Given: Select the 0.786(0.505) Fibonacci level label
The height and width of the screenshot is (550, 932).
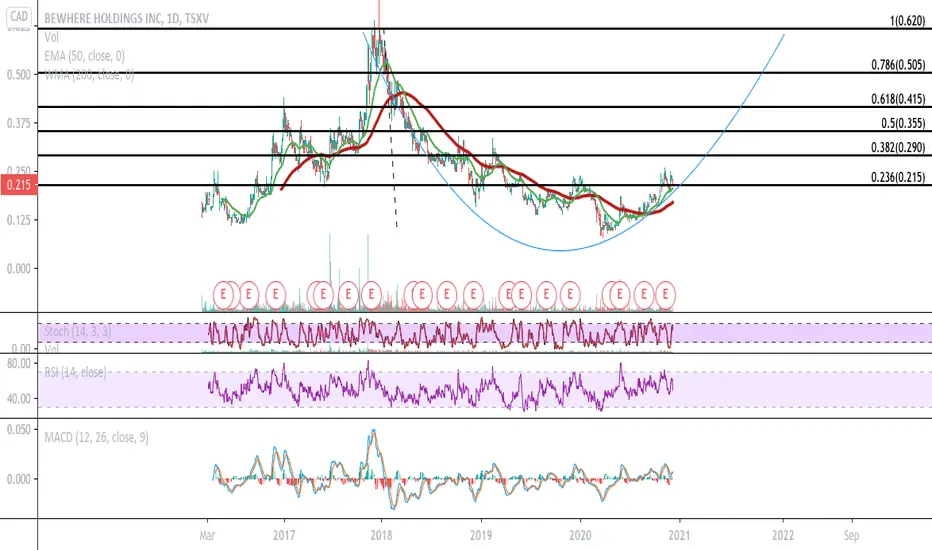Looking at the screenshot, I should pos(898,65).
